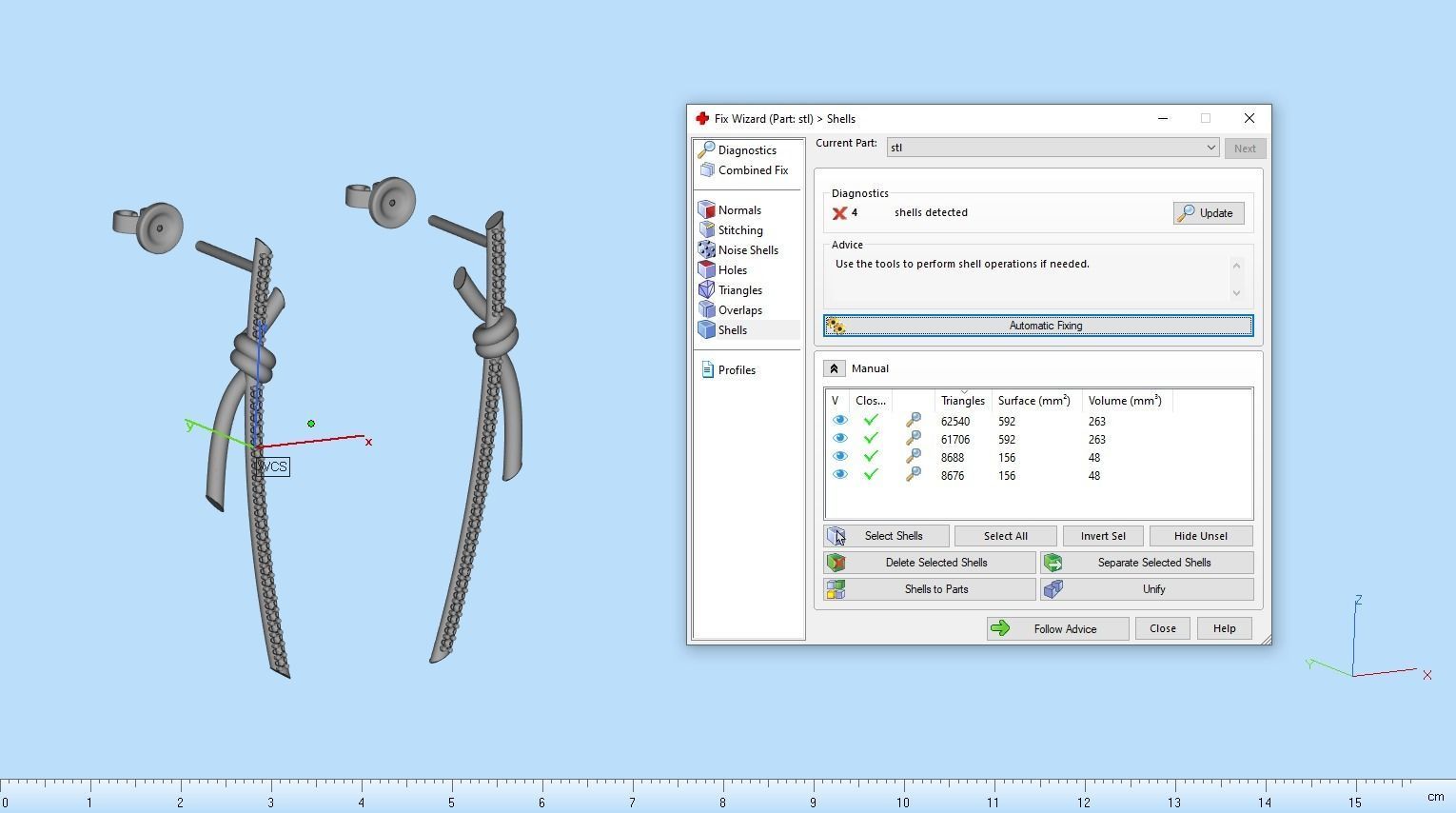The width and height of the screenshot is (1456, 813).
Task: Open the Combined Fix page
Action: point(743,170)
